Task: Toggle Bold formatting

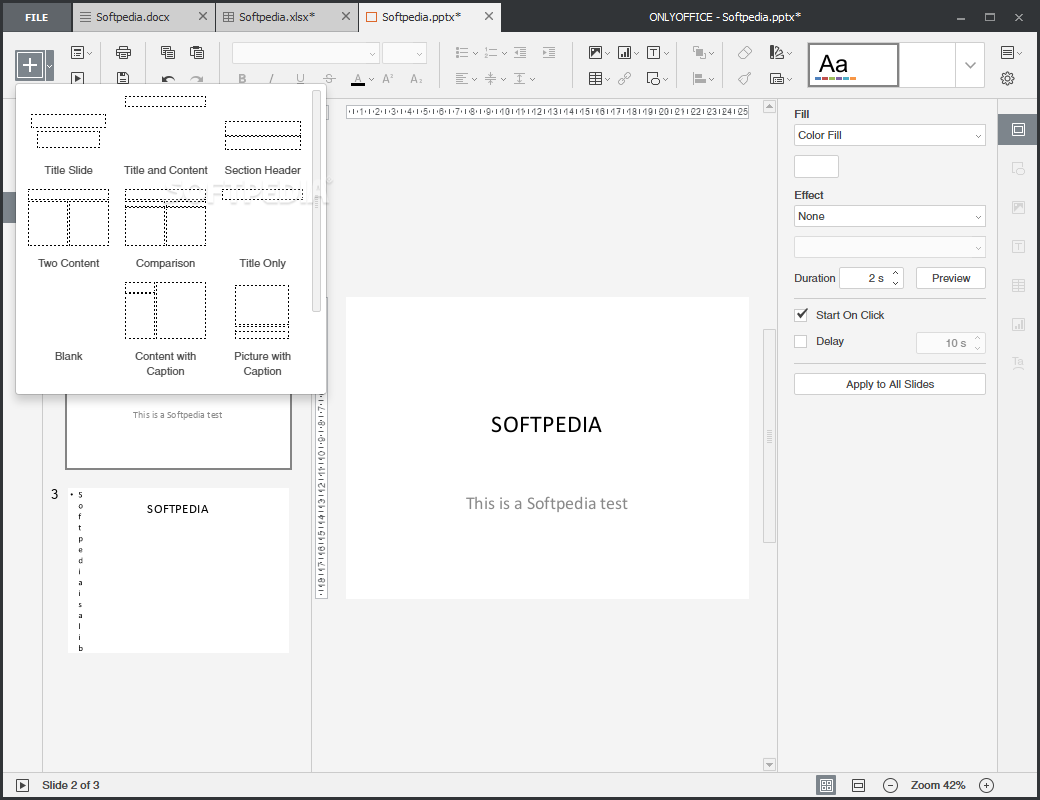Action: coord(242,79)
